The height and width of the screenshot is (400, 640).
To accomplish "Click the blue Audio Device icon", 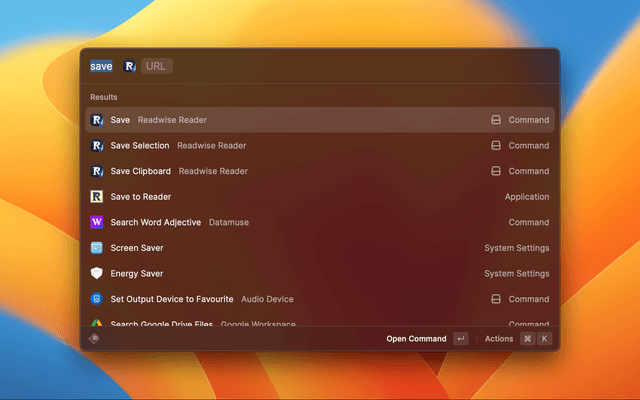I will tap(97, 299).
